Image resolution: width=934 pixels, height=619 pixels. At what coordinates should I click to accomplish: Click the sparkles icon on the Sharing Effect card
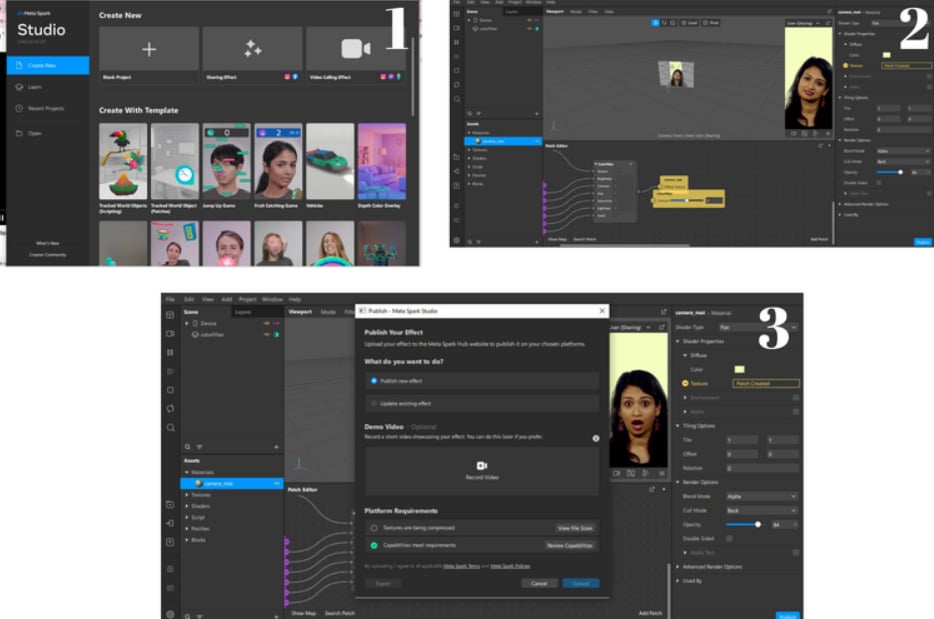pos(253,49)
